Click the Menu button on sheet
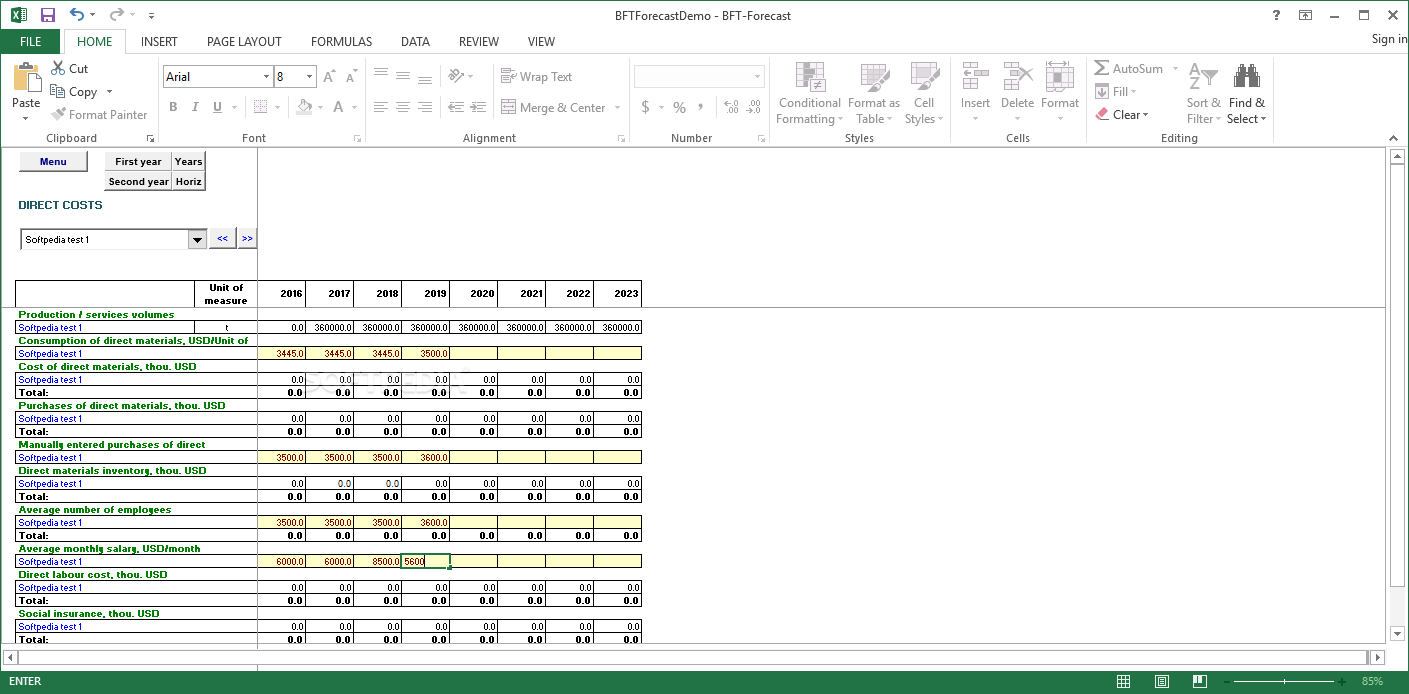 pyautogui.click(x=53, y=161)
